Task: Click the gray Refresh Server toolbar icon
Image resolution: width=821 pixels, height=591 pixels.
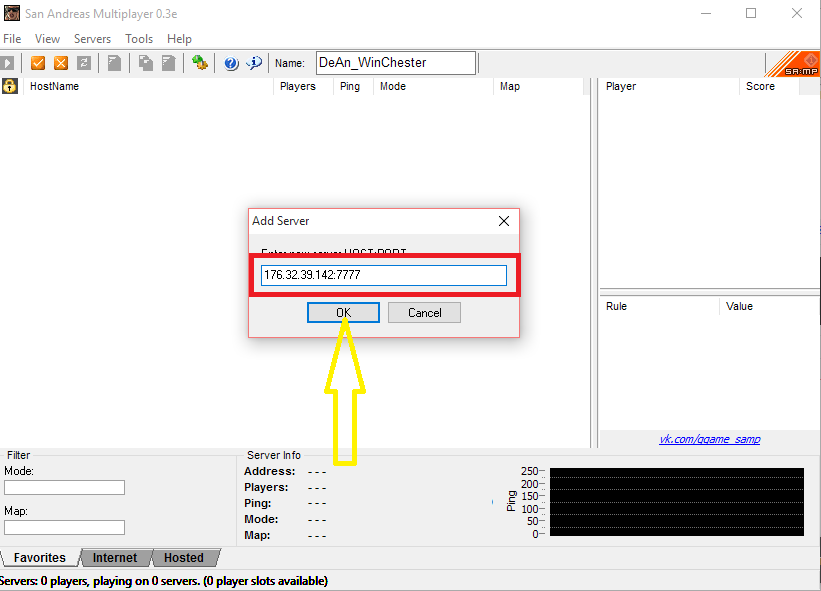Action: 84,63
